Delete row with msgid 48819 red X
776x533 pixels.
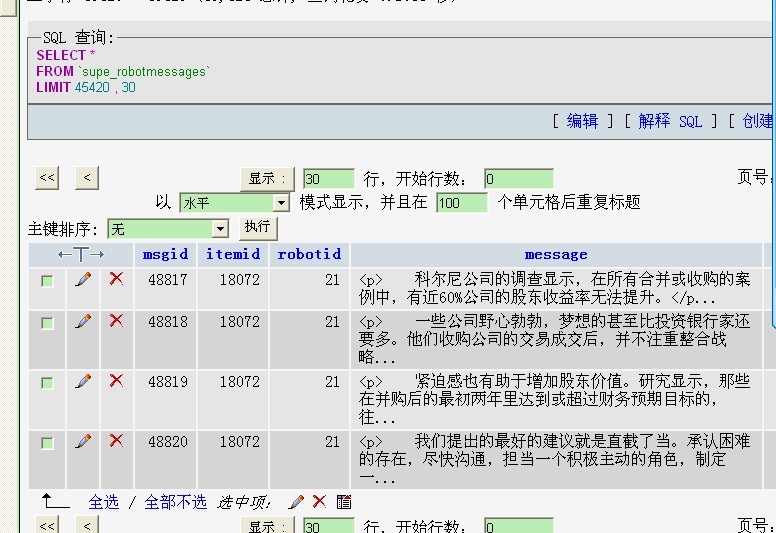[116, 381]
